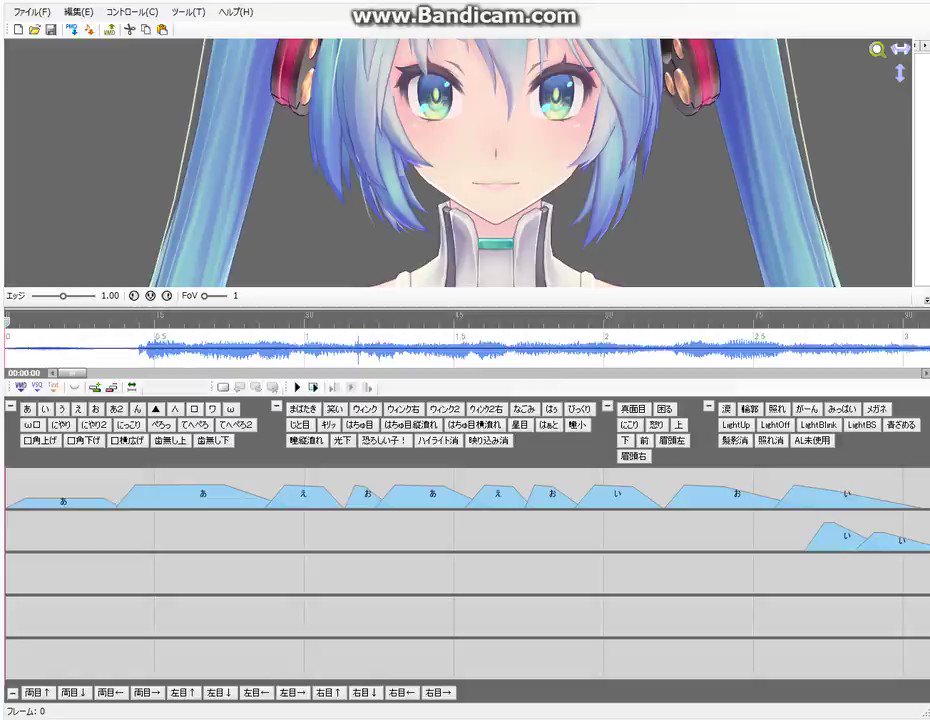Click the horizontal pan arrows icon
930x720 pixels.
pyautogui.click(x=900, y=49)
